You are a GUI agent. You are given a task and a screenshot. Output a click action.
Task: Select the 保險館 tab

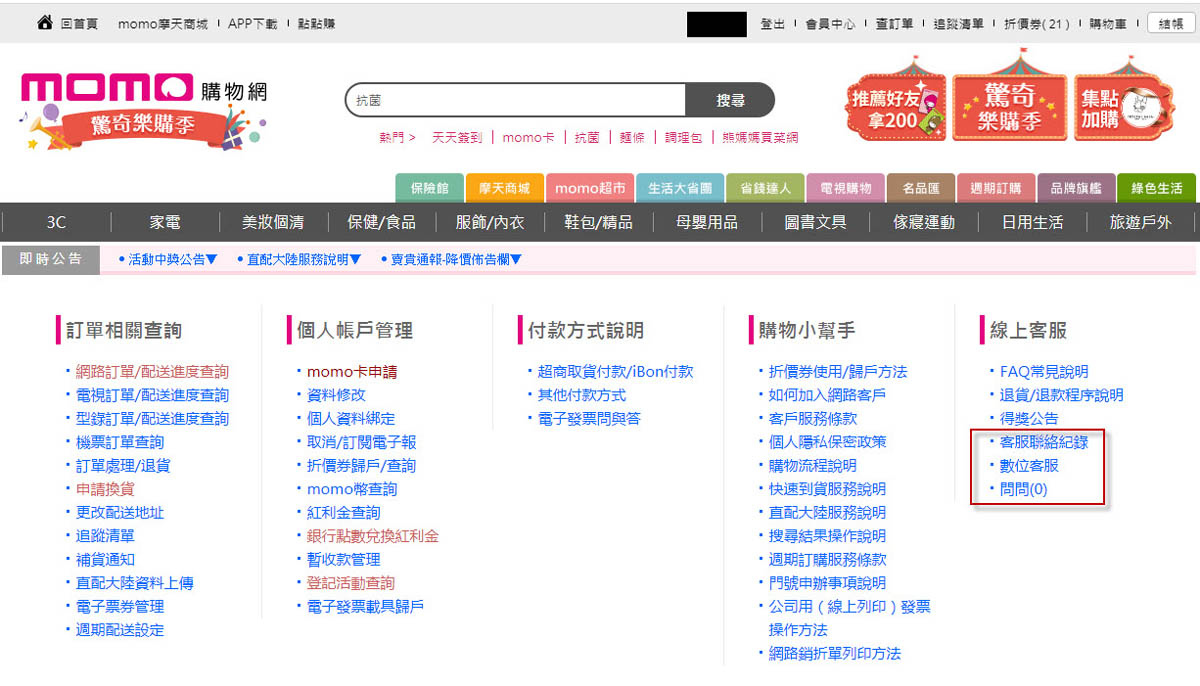point(430,188)
